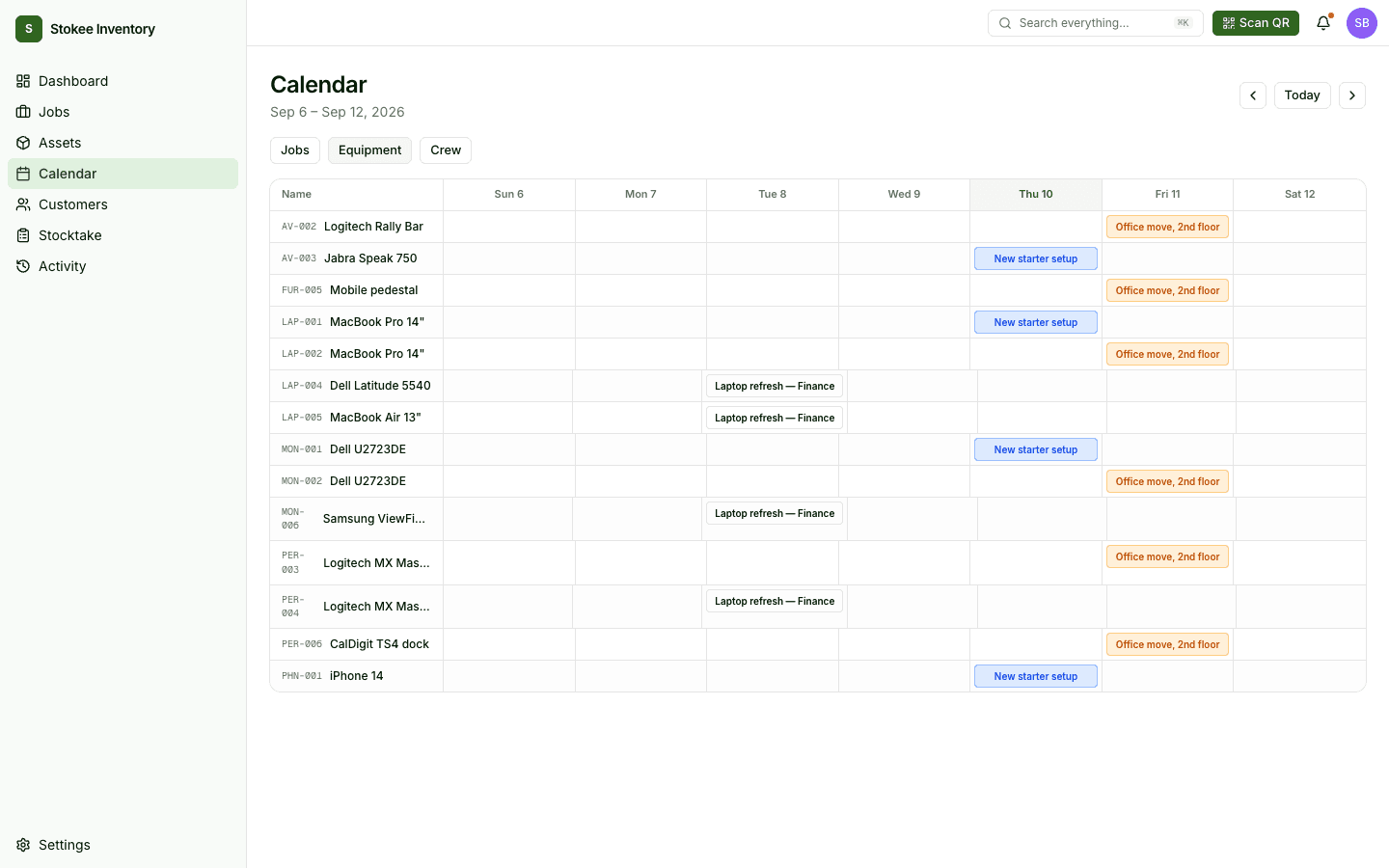Open Office move event for MON-002 Dell U2723DE
Screen dimensions: 1389x868
click(1167, 481)
